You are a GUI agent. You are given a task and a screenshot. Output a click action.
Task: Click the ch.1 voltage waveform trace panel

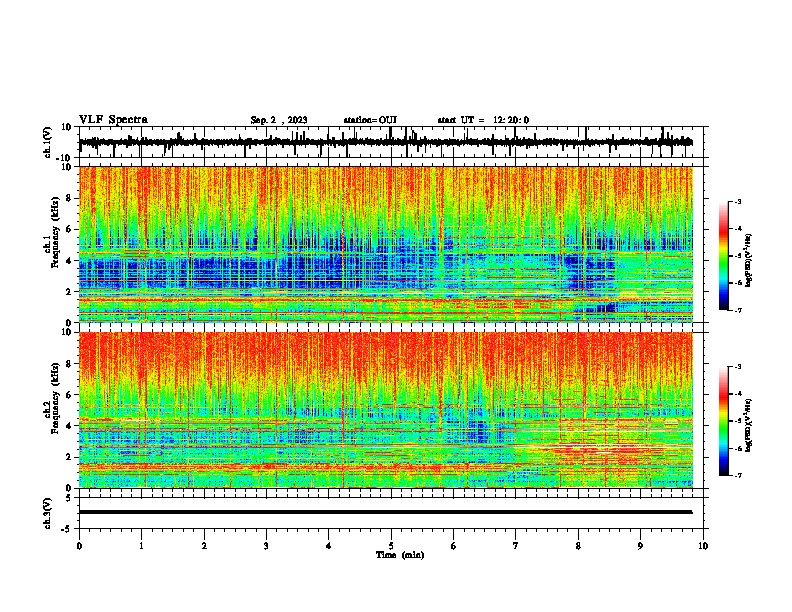coord(391,142)
